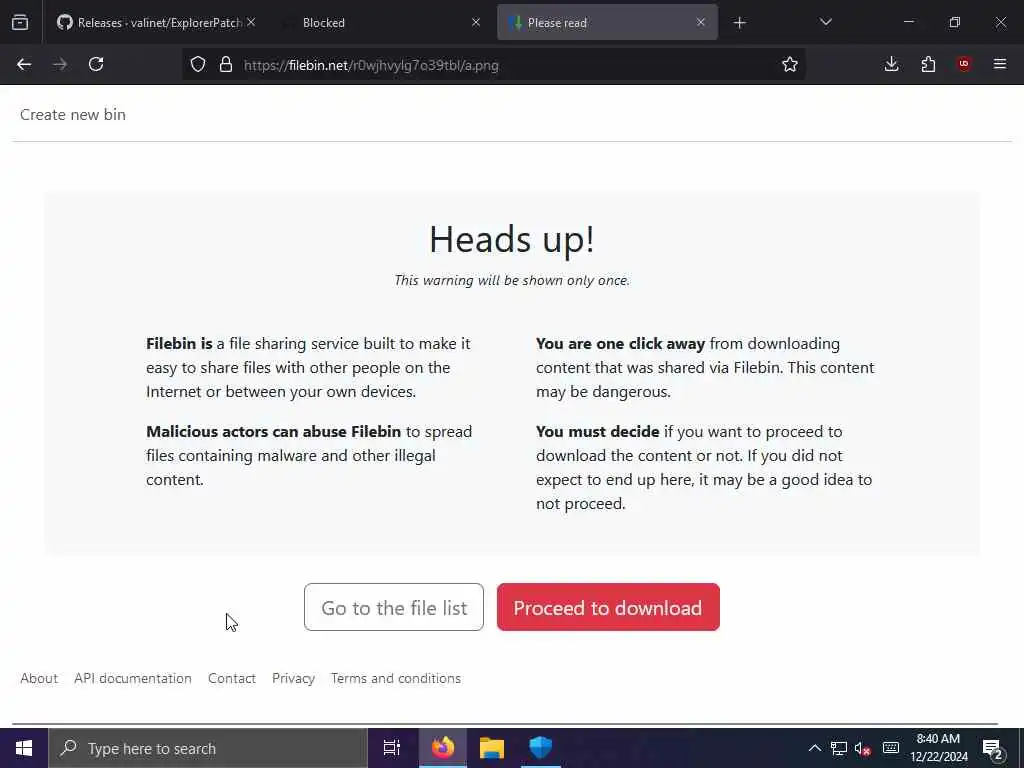The height and width of the screenshot is (768, 1024).
Task: Close the Blocked tab
Action: 476,22
